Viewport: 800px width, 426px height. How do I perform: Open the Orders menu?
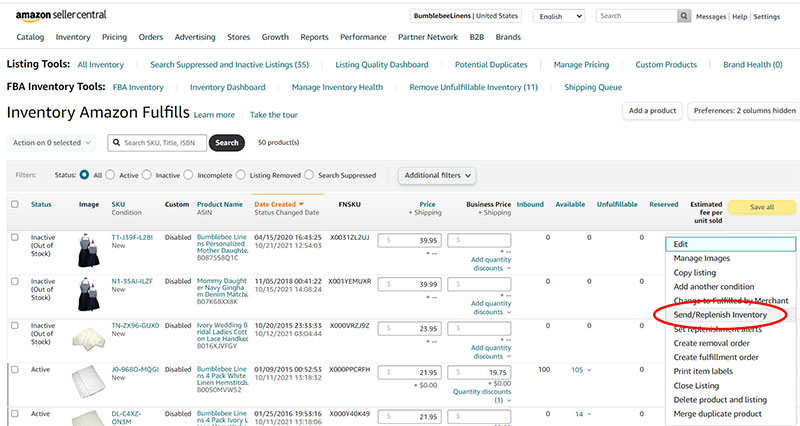point(151,37)
